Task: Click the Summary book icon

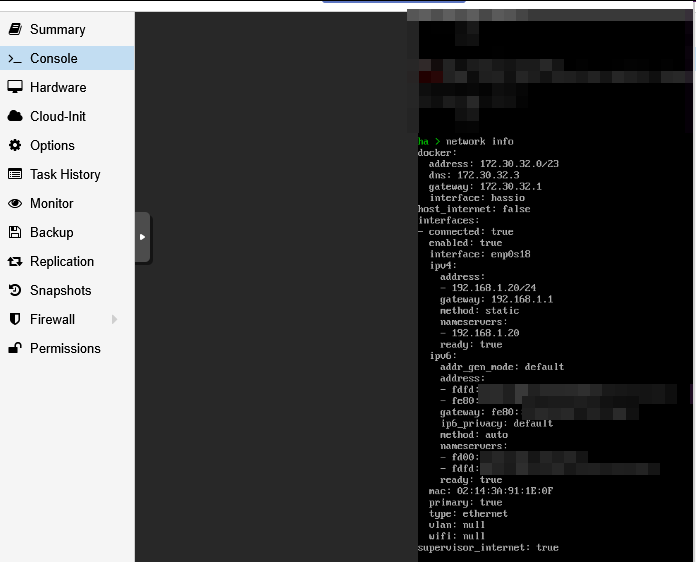Action: (x=15, y=30)
